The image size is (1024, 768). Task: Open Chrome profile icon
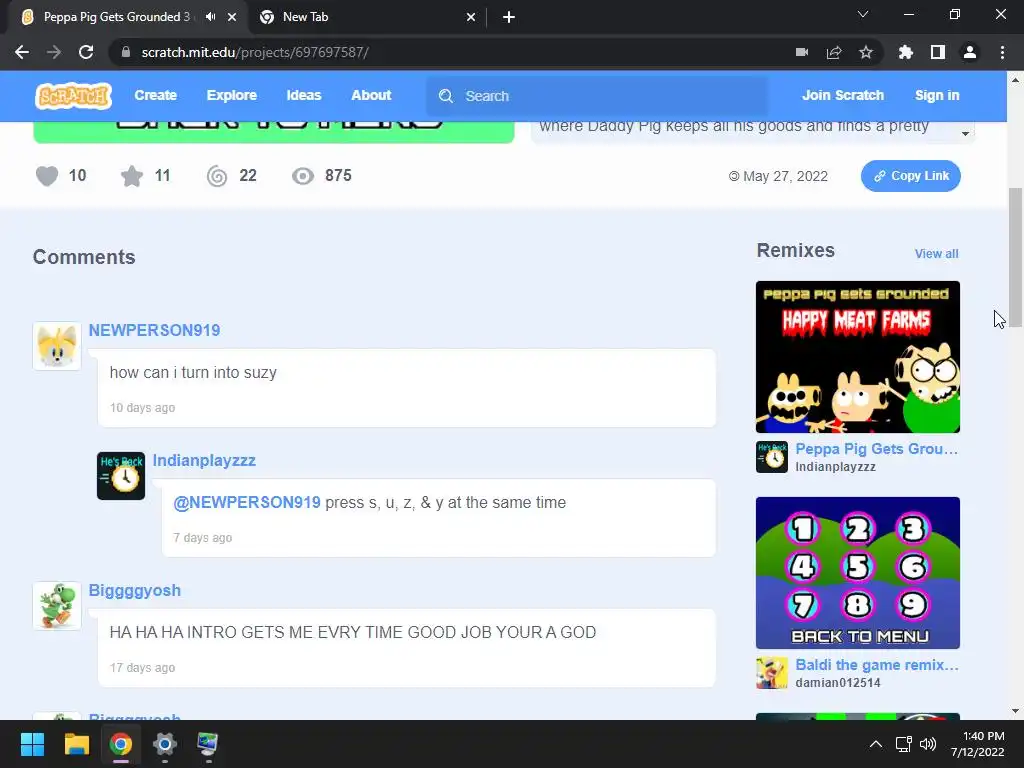point(970,52)
